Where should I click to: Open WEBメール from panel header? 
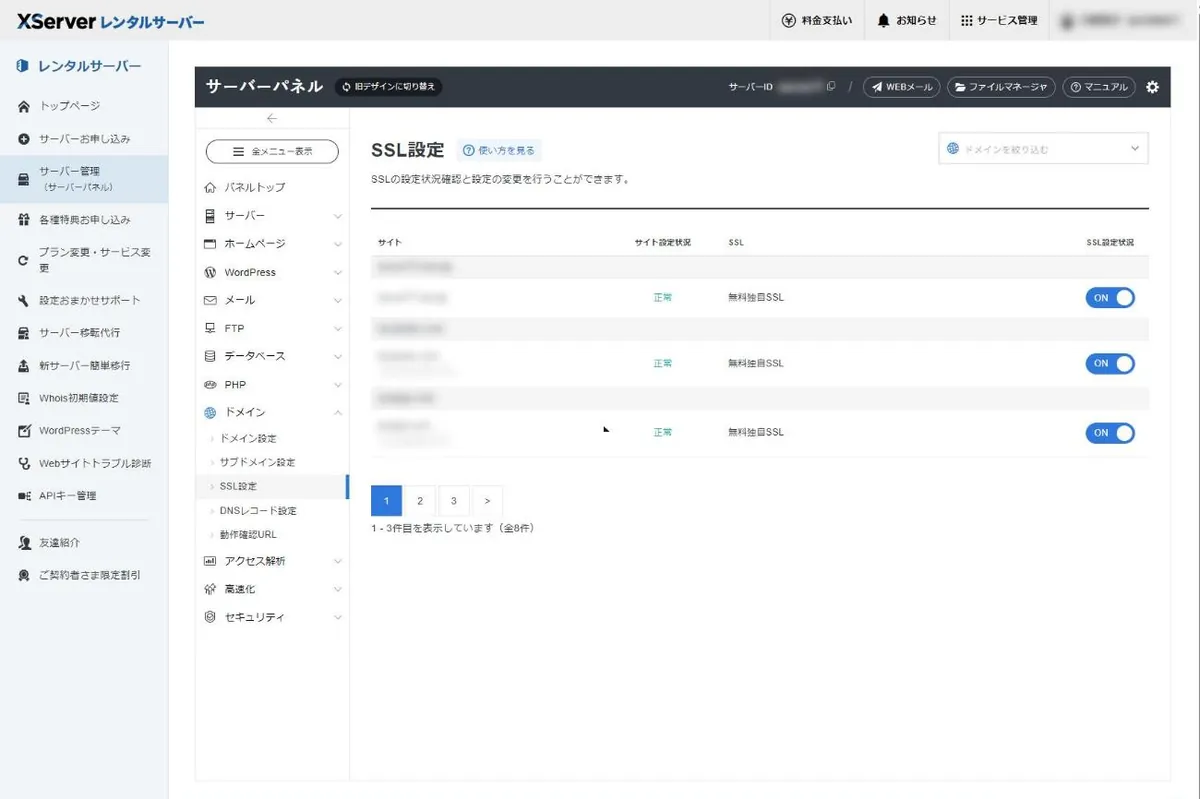[x=901, y=87]
